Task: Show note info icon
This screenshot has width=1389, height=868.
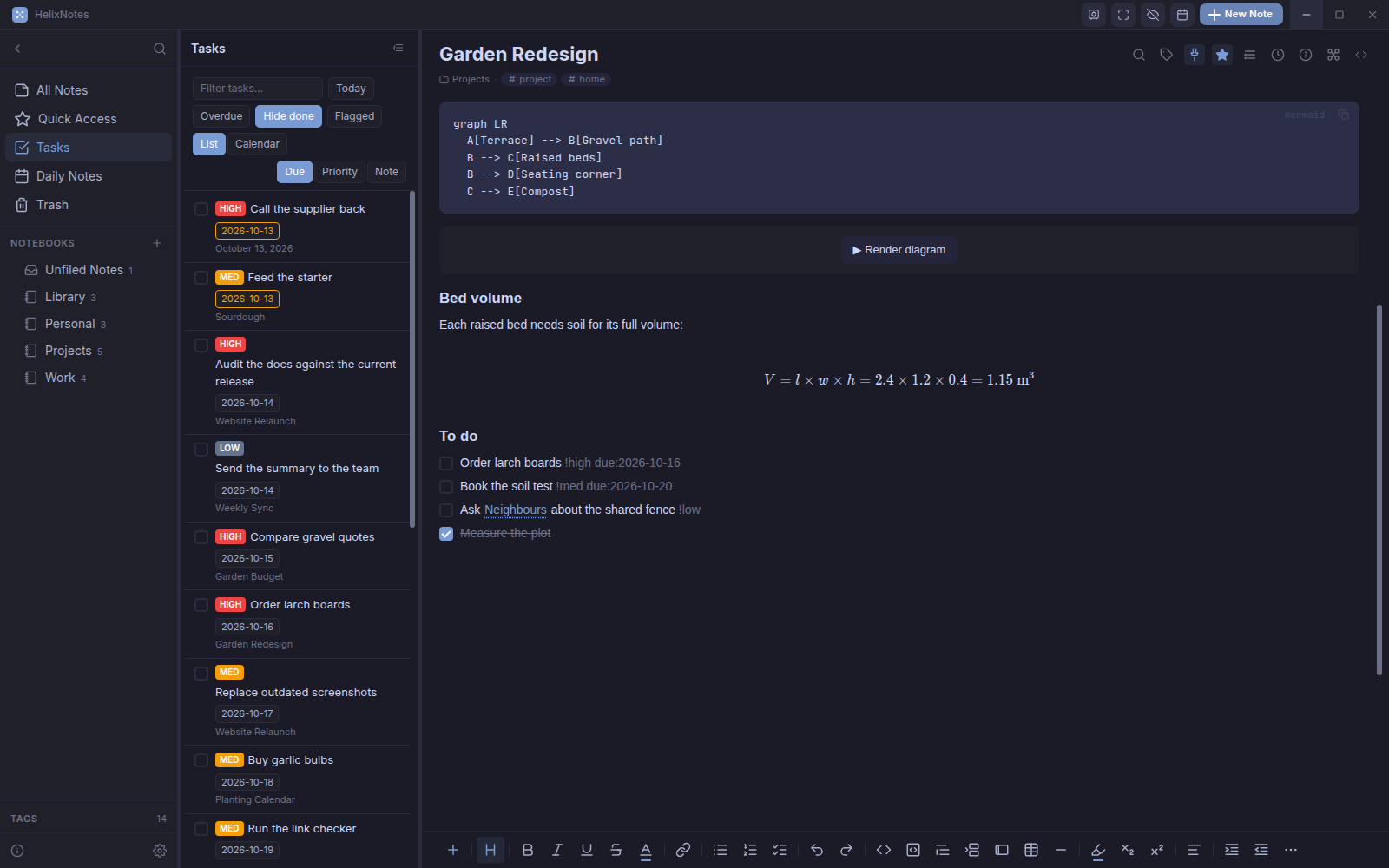Action: 1306,55
